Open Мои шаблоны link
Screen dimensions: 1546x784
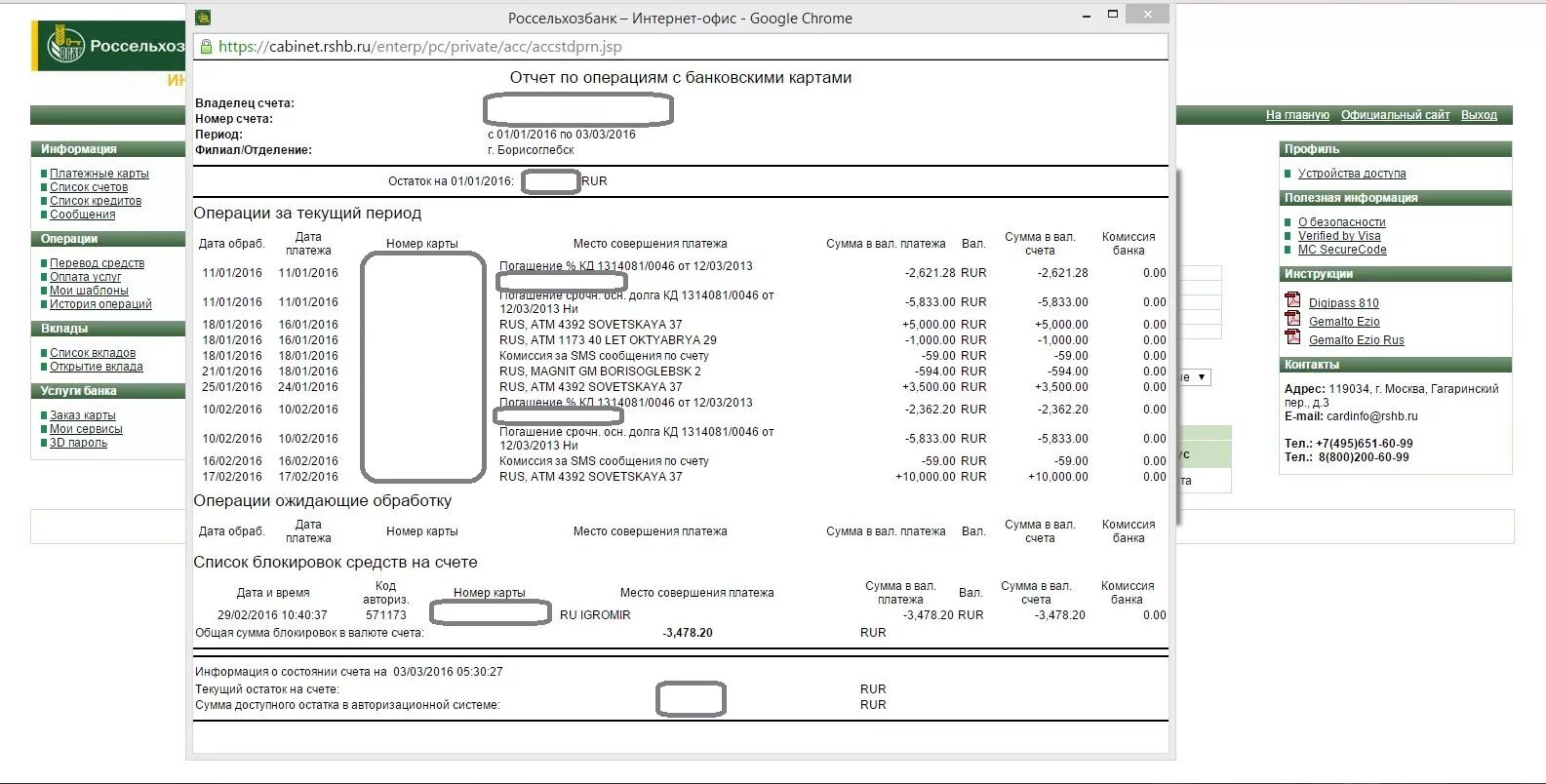[x=89, y=291]
